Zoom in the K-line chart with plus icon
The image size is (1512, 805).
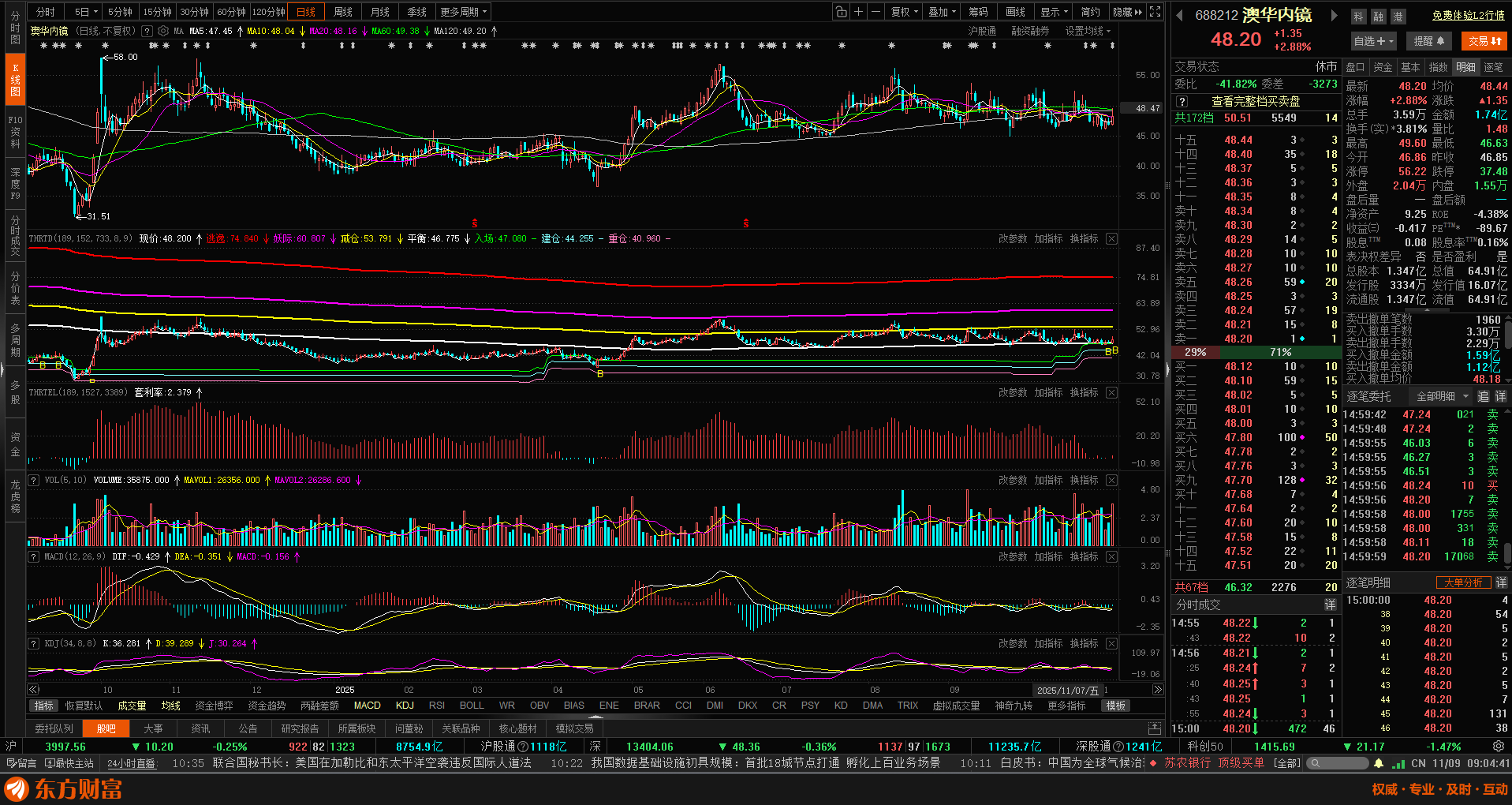tap(858, 12)
